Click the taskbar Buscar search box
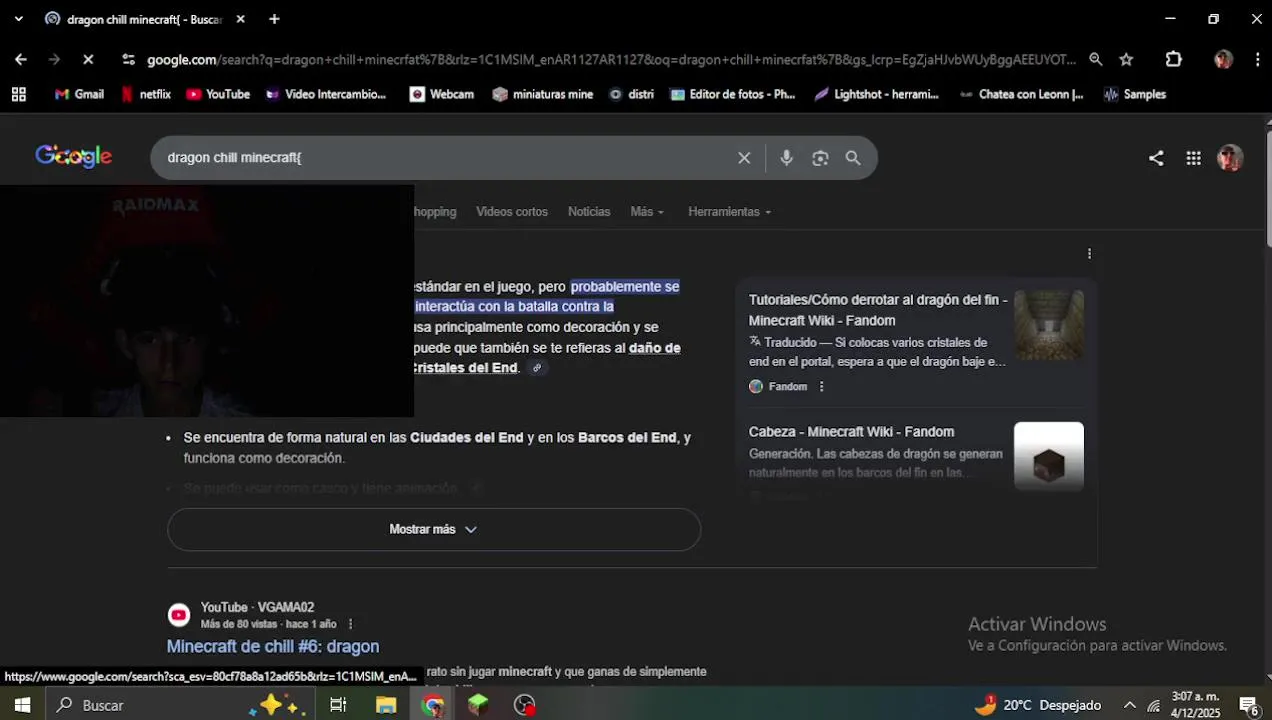This screenshot has height=720, width=1272. click(x=180, y=705)
